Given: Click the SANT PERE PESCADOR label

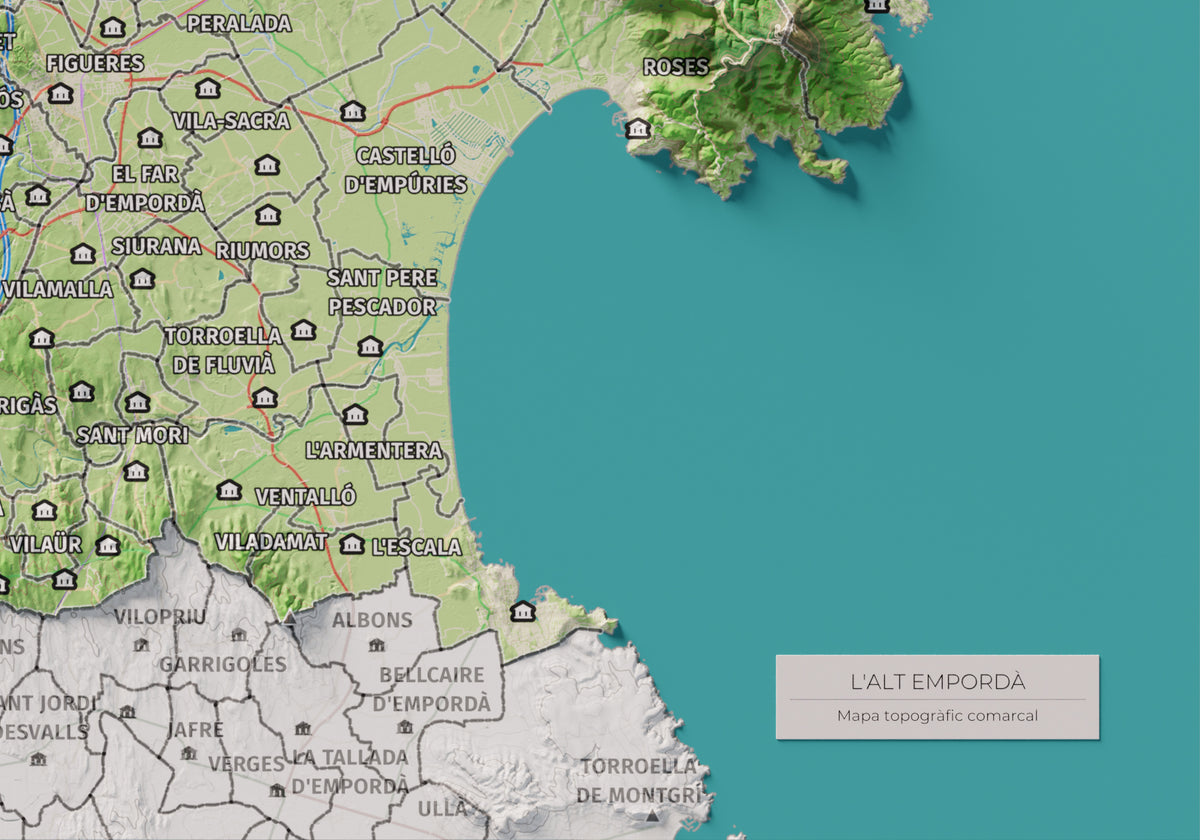Looking at the screenshot, I should pyautogui.click(x=383, y=292).
